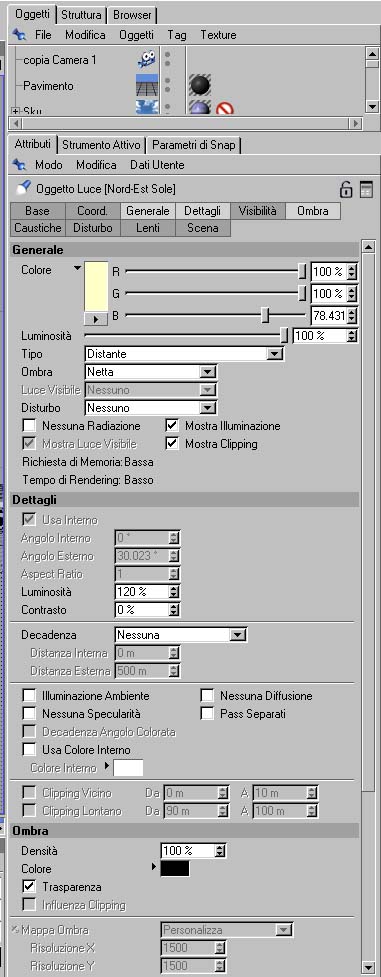381x977 pixels.
Task: Enable Illuminazione Ambiente checkbox
Action: coord(29,695)
